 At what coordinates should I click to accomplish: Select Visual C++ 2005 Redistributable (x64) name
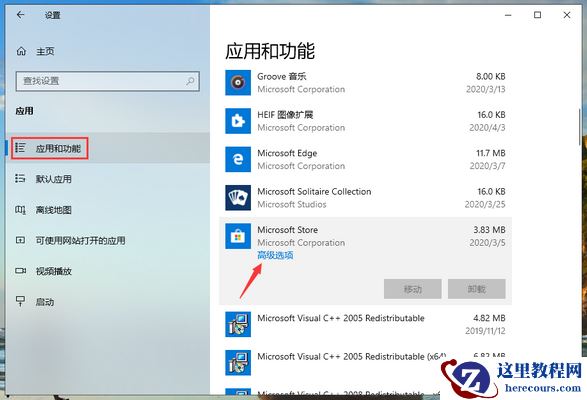click(x=352, y=357)
